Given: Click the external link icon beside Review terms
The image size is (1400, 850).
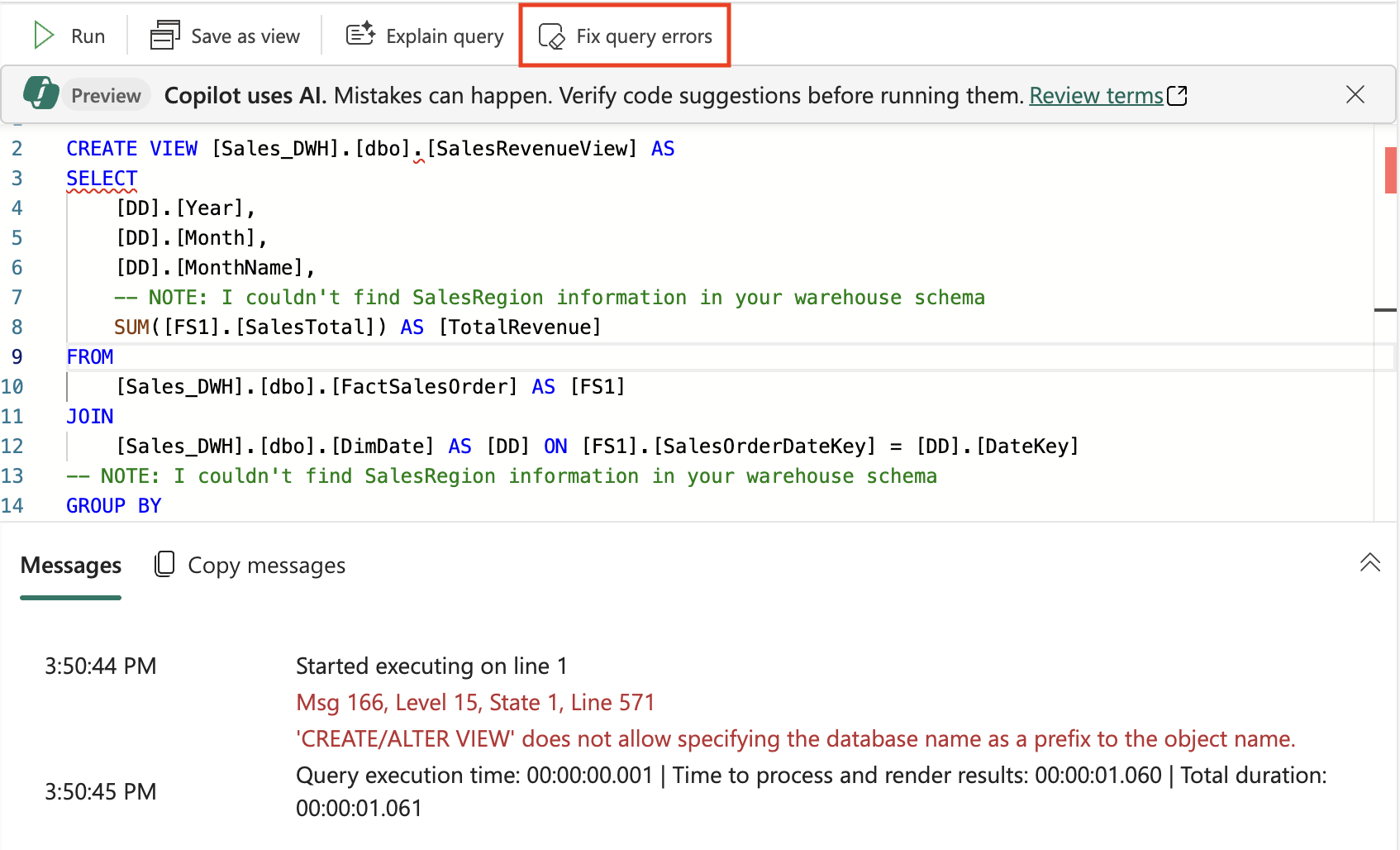Looking at the screenshot, I should pyautogui.click(x=1177, y=96).
